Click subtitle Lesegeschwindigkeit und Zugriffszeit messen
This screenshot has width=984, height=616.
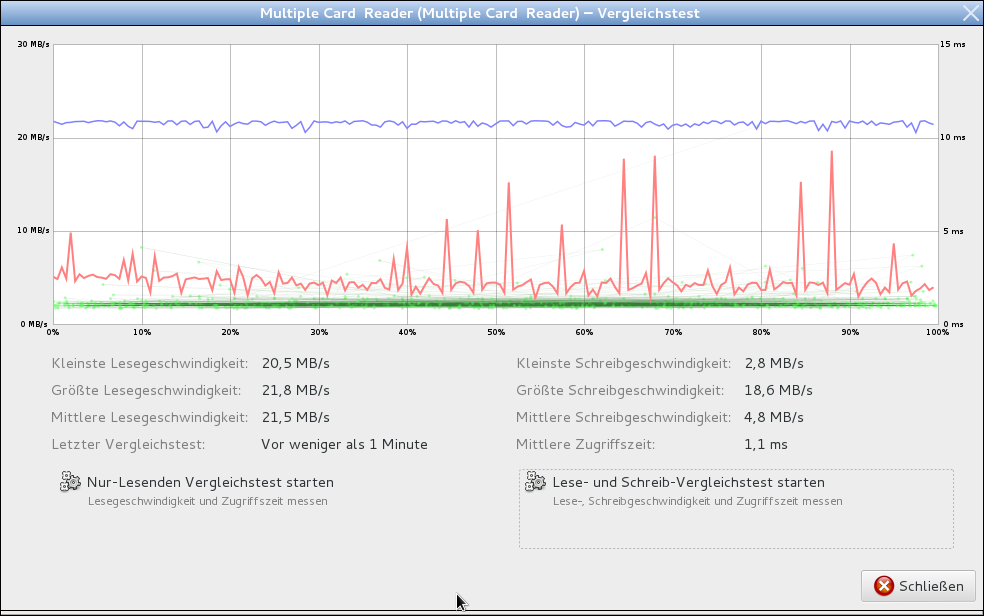207,501
